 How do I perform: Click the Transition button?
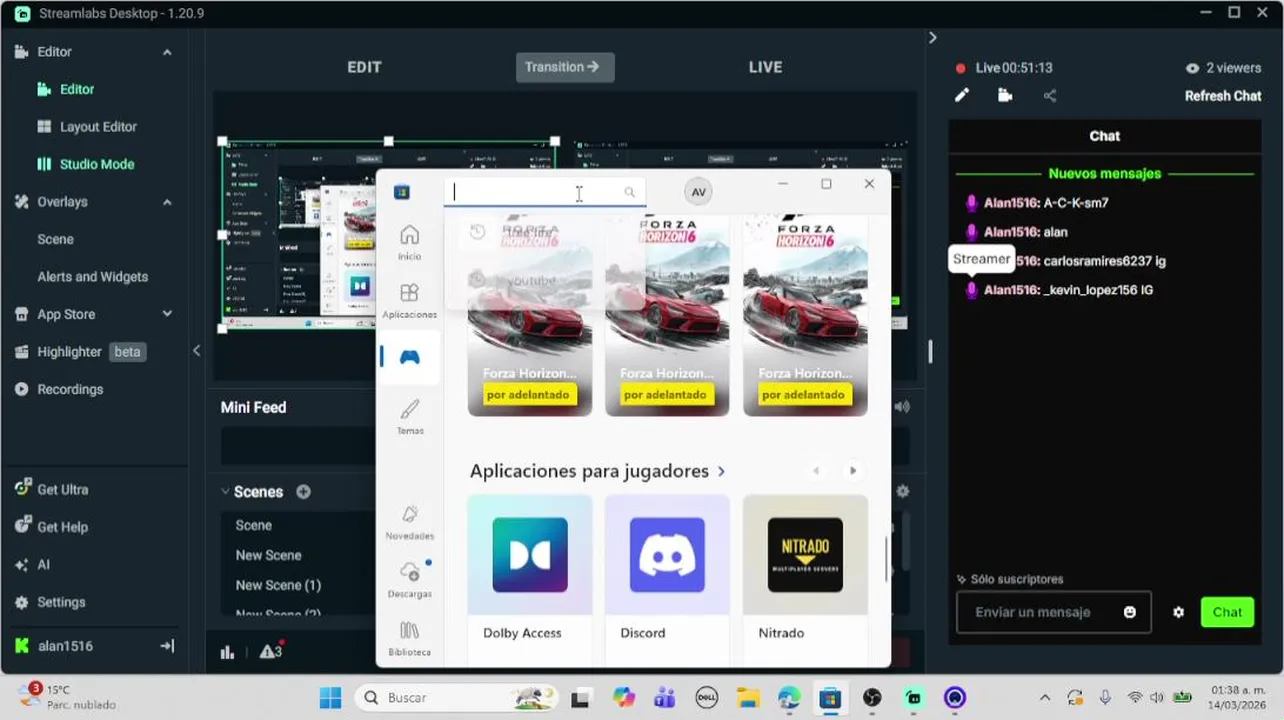[x=565, y=67]
